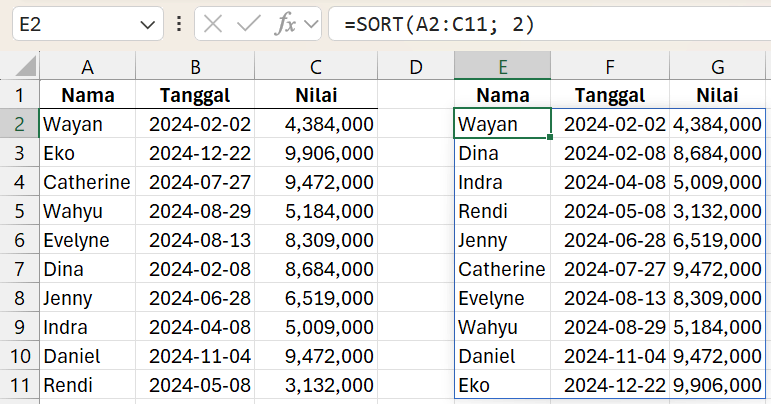The image size is (771, 404).
Task: Select column E header
Action: (503, 66)
